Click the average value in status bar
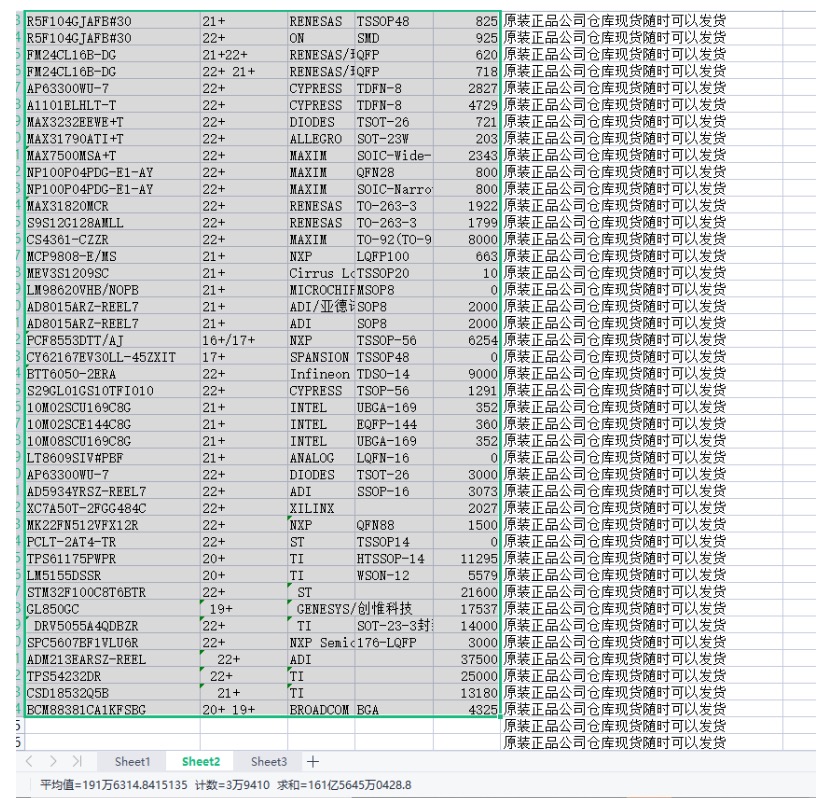This screenshot has height=798, width=816. coord(113,785)
